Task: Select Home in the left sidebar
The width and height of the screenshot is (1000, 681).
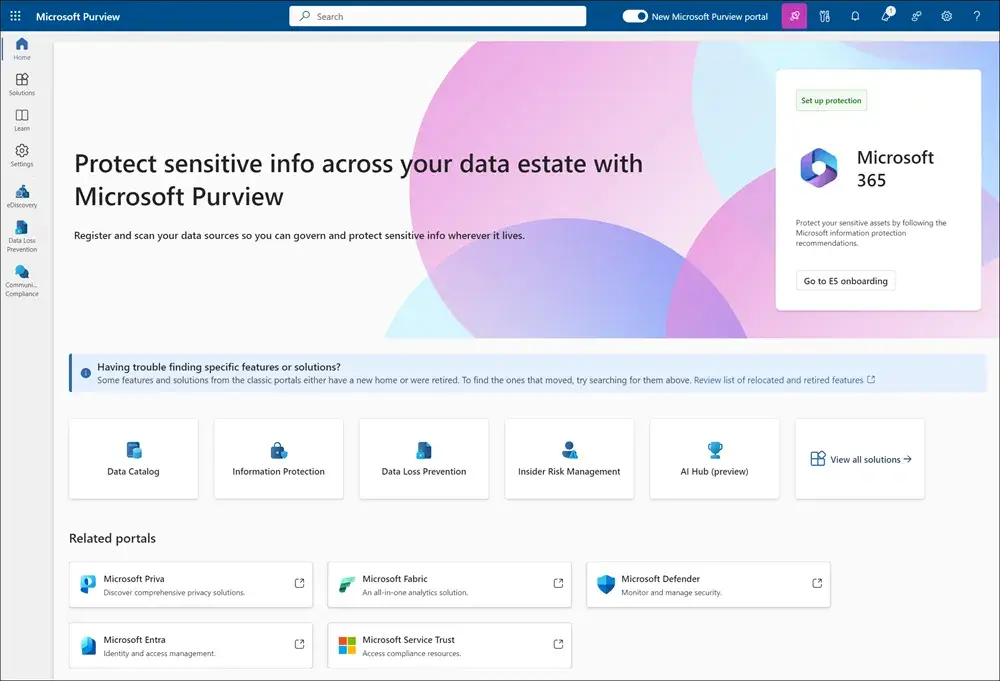Action: coord(22,47)
